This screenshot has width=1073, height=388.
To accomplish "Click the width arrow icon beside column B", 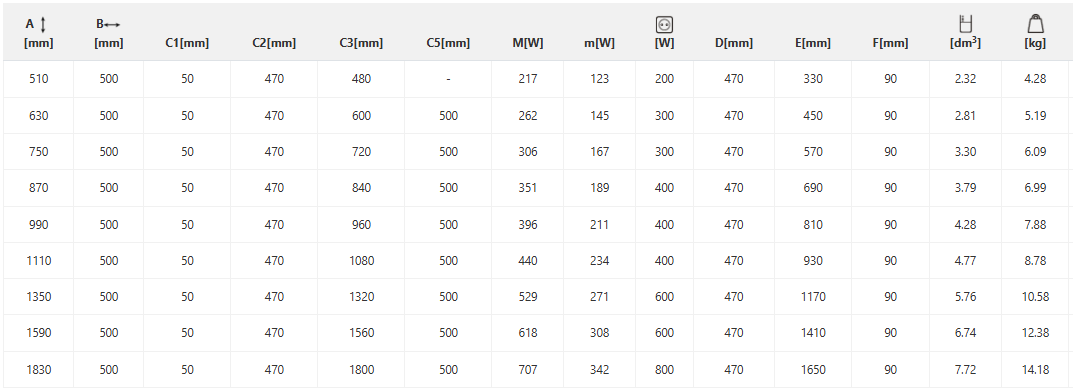I will 113,25.
